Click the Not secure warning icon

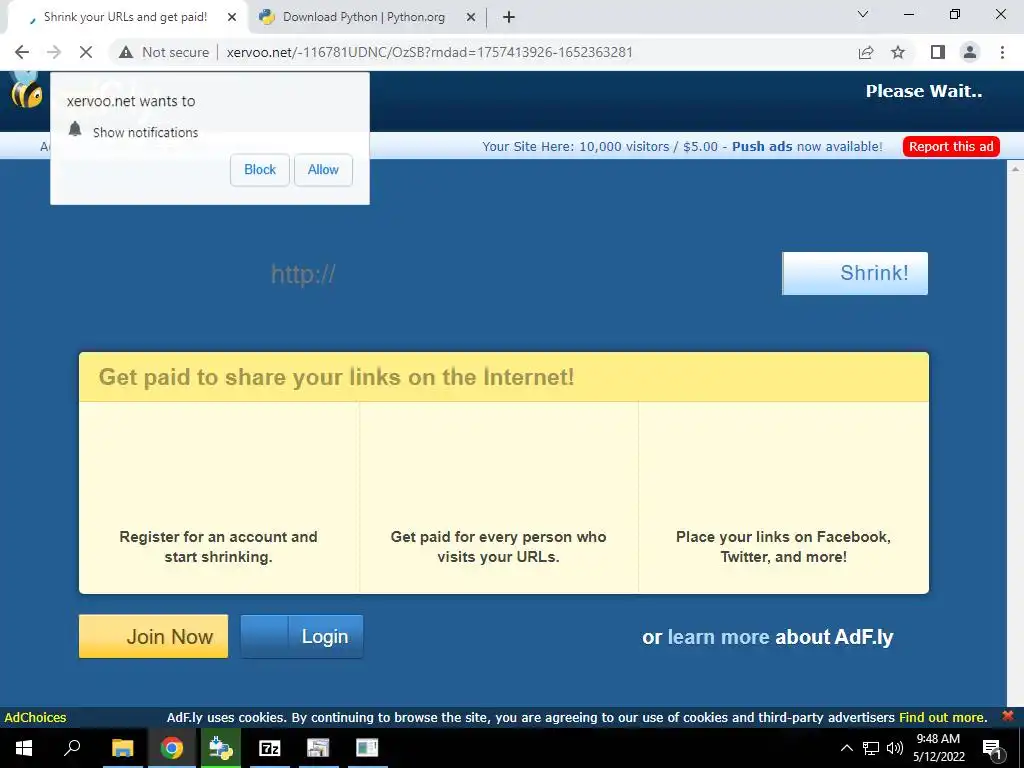tap(126, 52)
